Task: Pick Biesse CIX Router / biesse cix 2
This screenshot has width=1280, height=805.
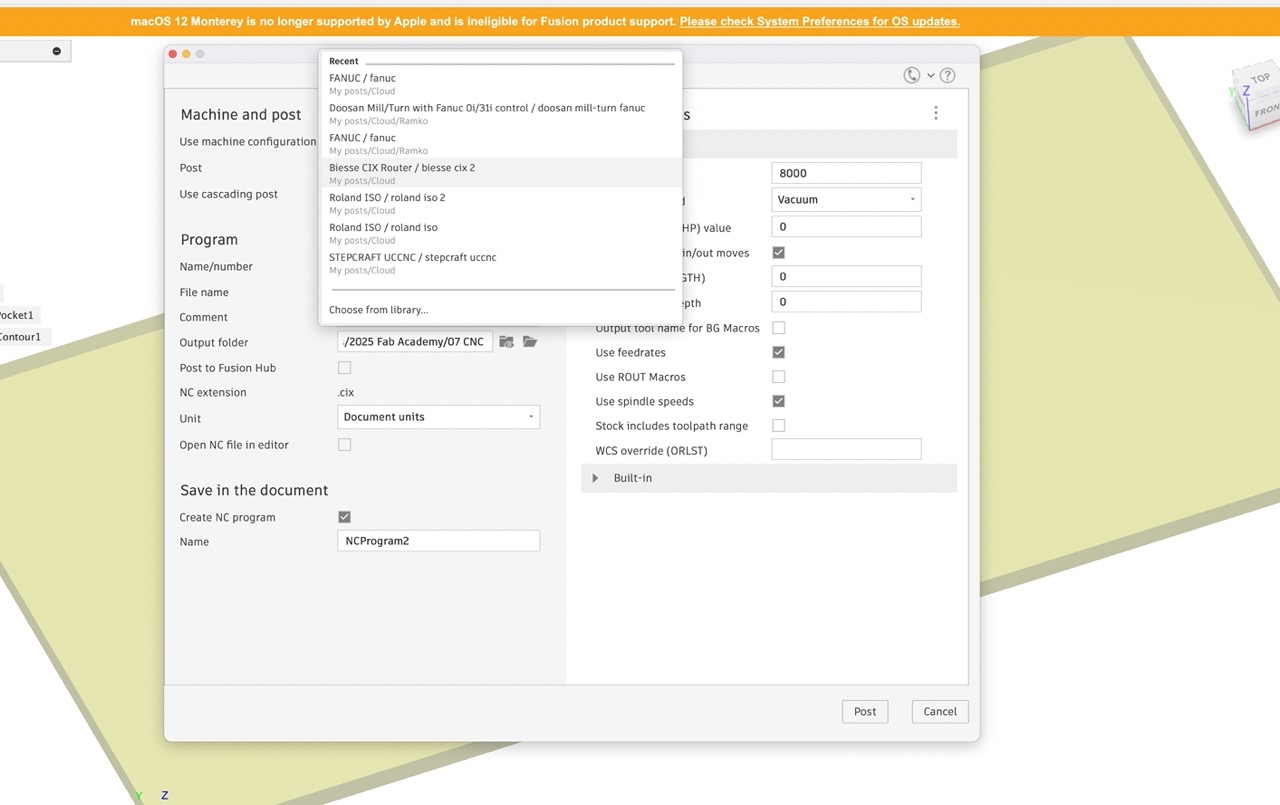Action: 500,173
